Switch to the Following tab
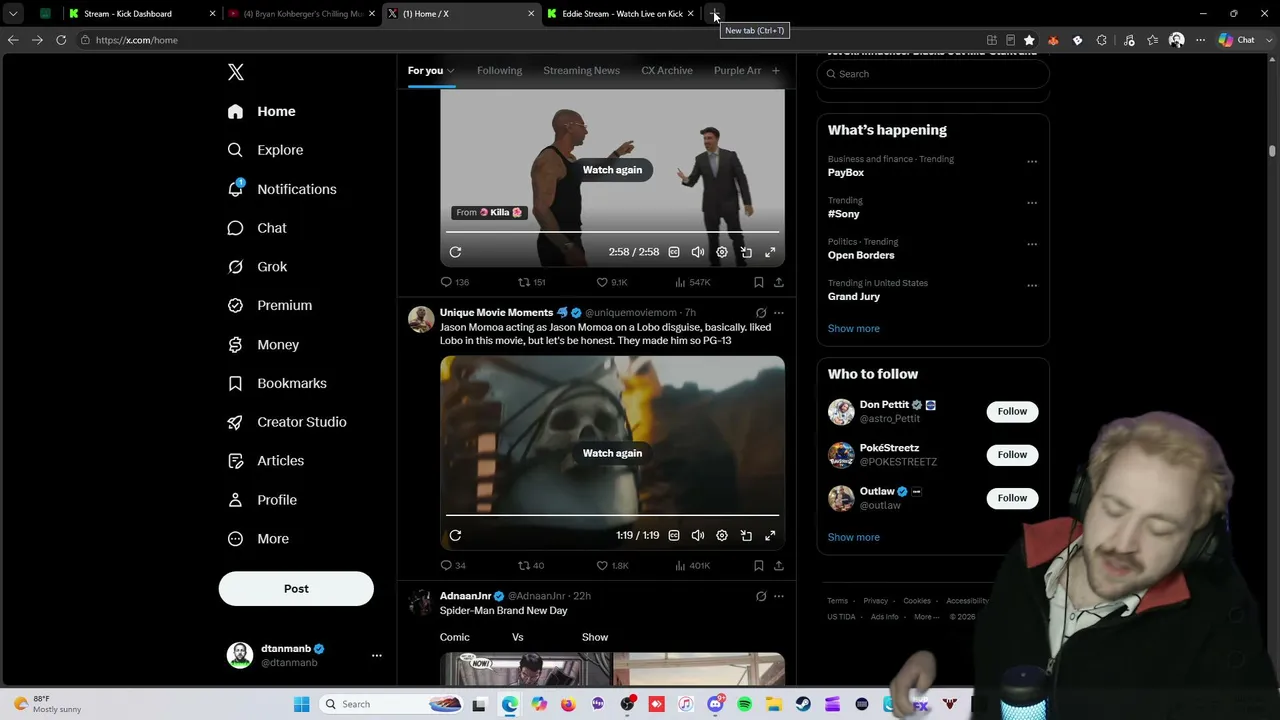The width and height of the screenshot is (1280, 720). [x=499, y=71]
